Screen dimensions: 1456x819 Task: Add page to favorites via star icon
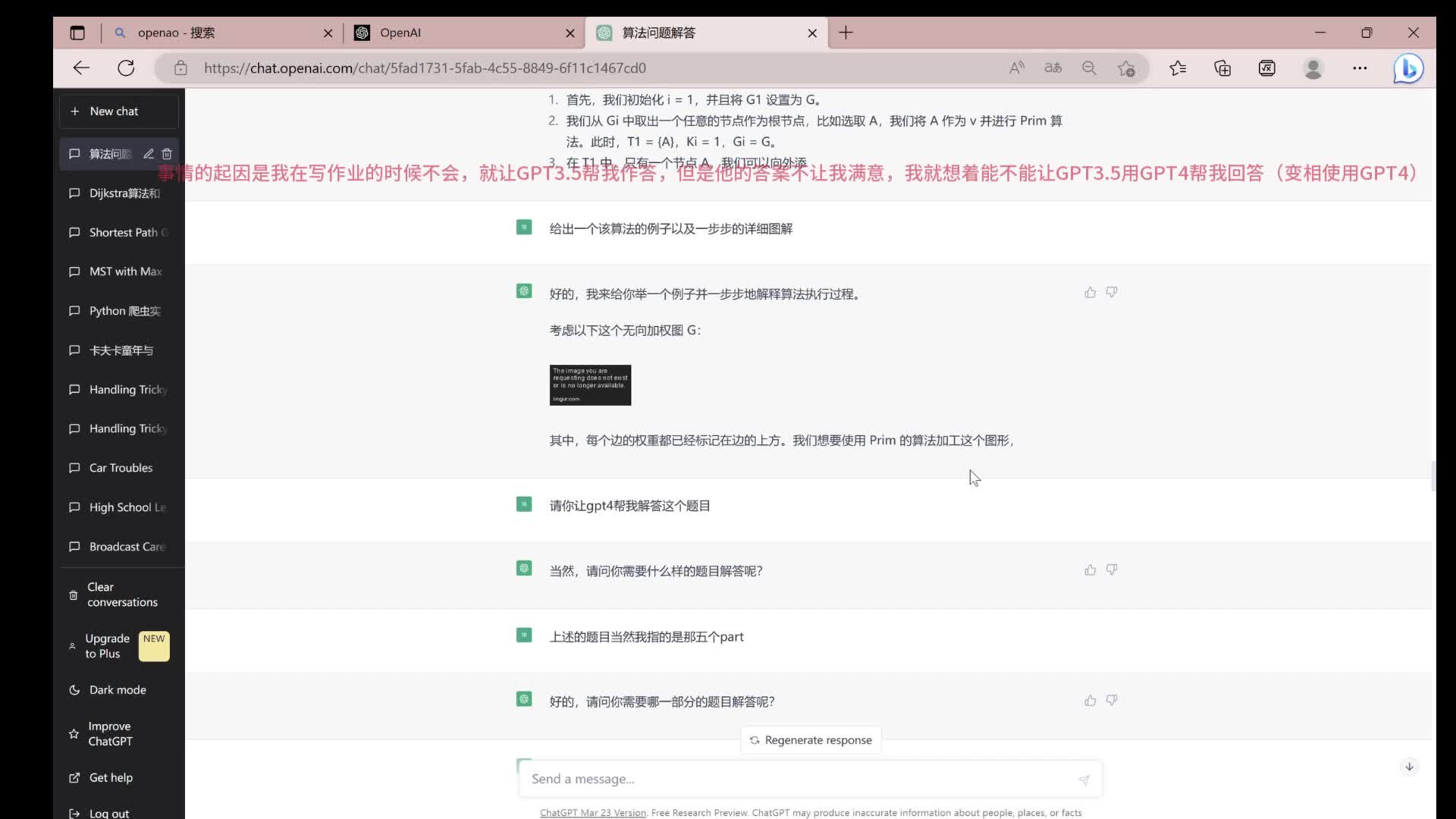coord(1127,67)
